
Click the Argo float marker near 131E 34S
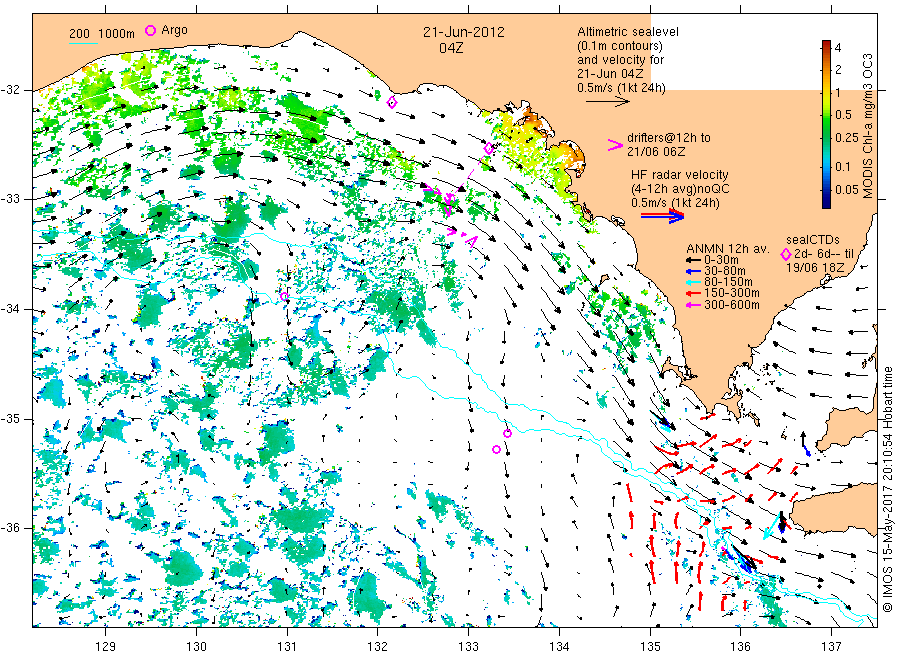click(284, 297)
